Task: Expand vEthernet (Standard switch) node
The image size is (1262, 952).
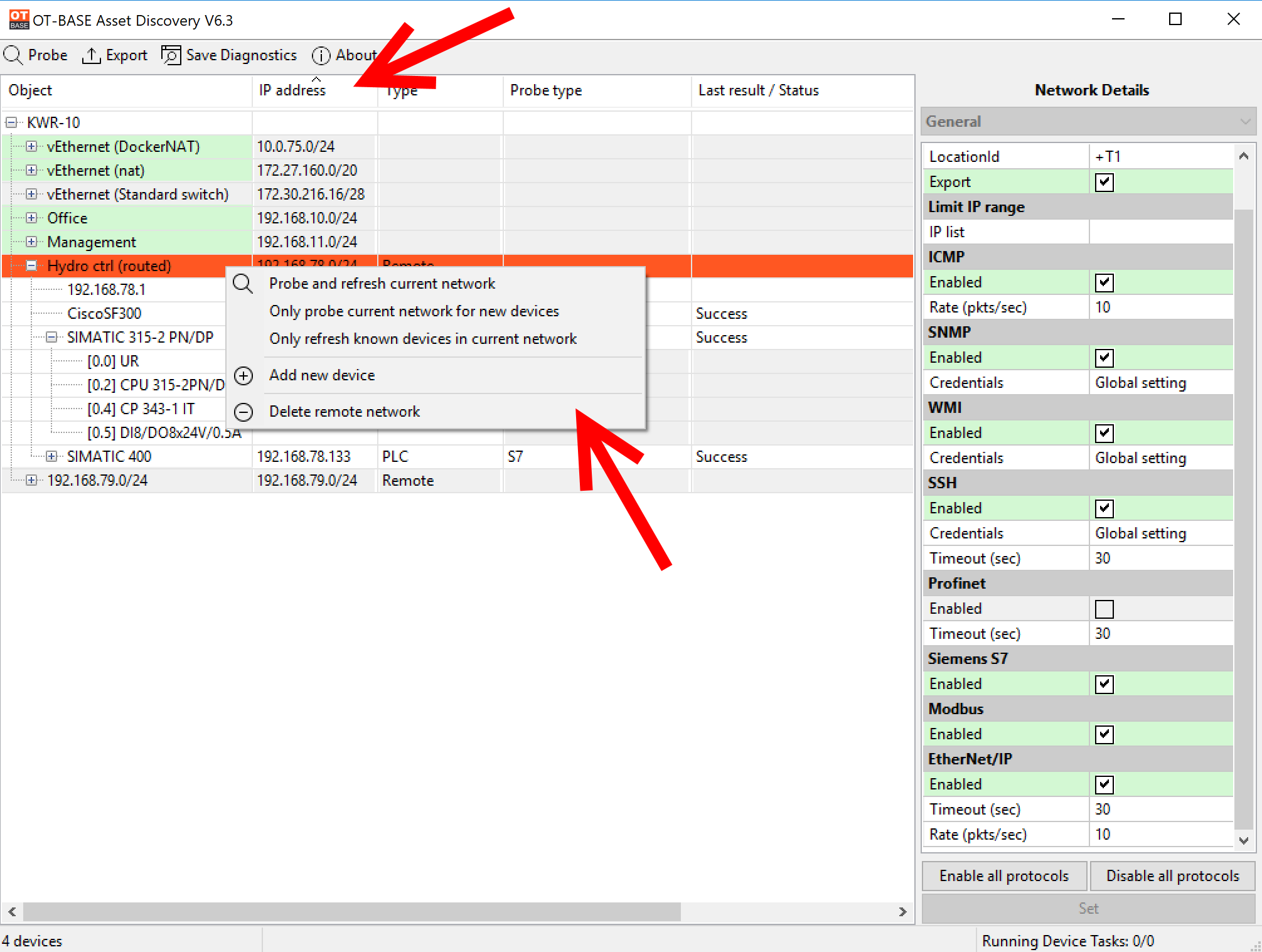Action: point(31,194)
